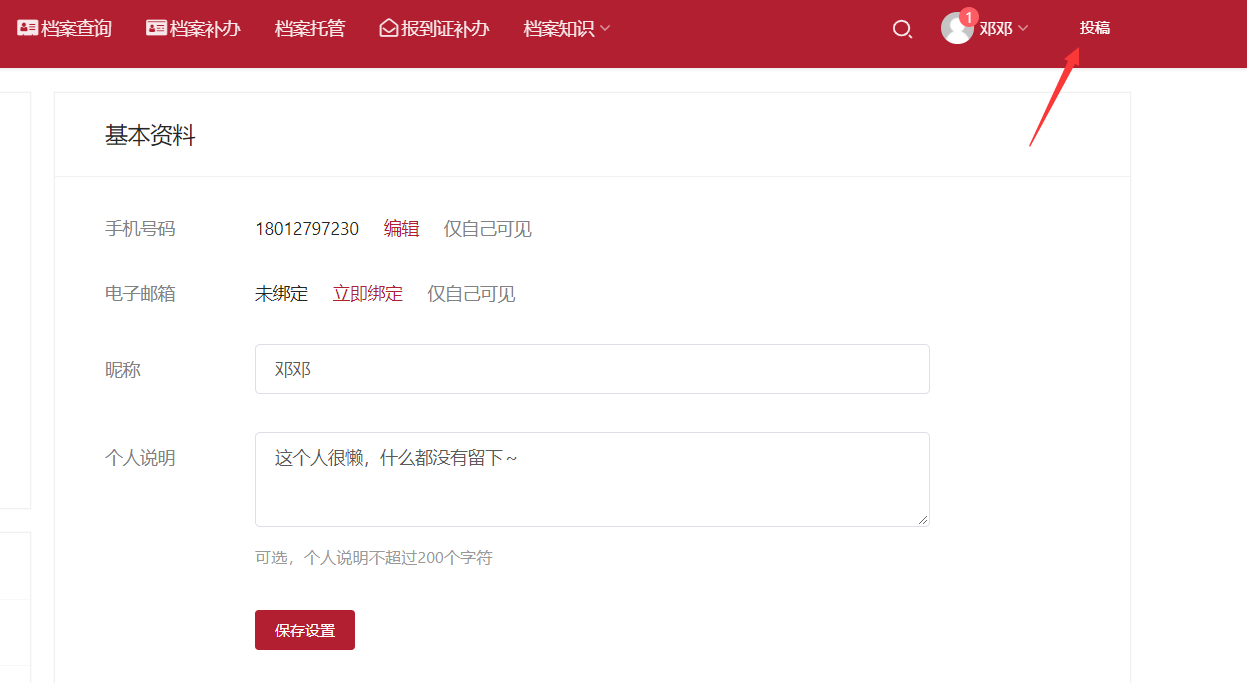Click the red notification badge on avatar
The image size is (1247, 683).
(968, 17)
